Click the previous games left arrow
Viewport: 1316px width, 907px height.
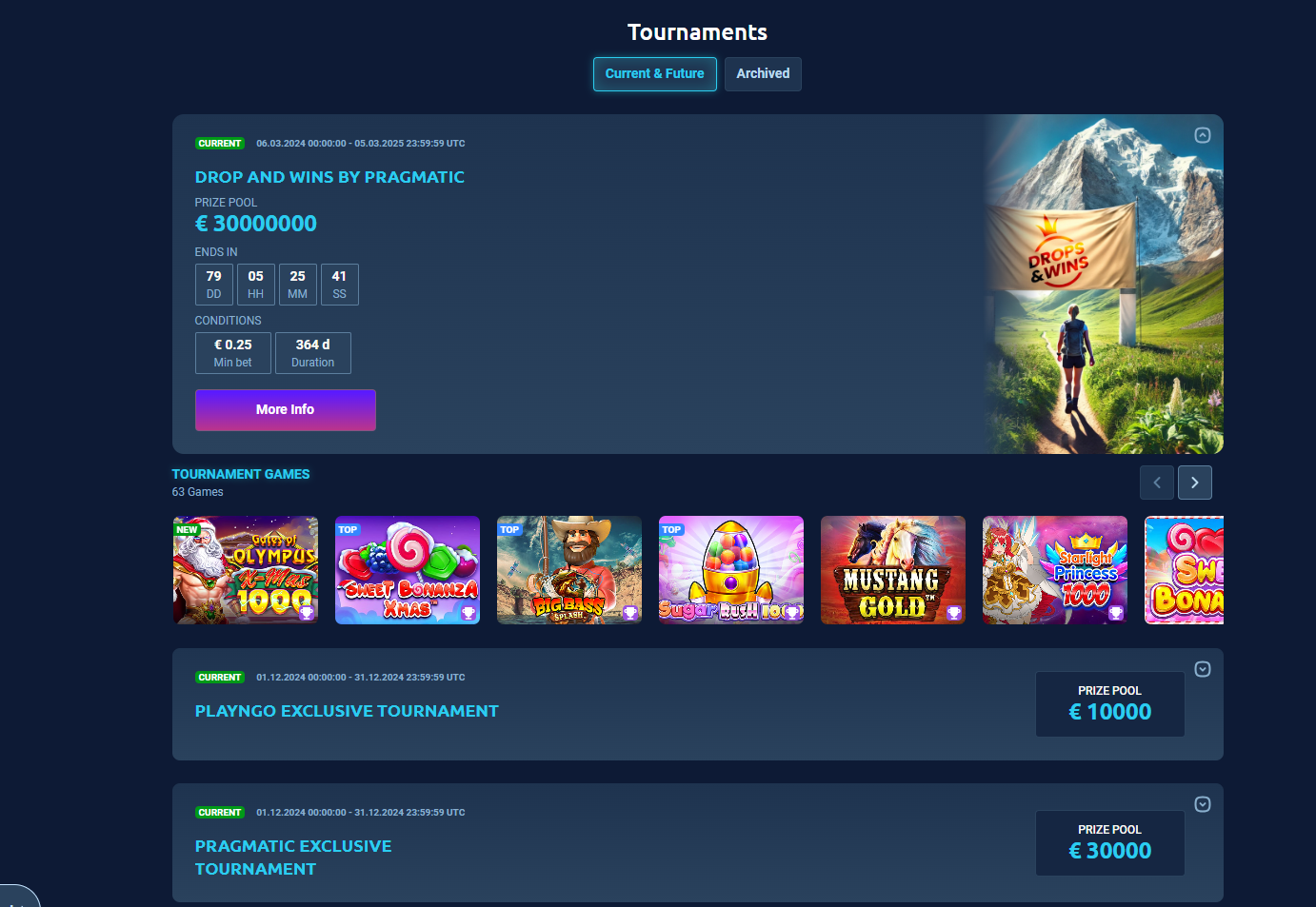1157,483
